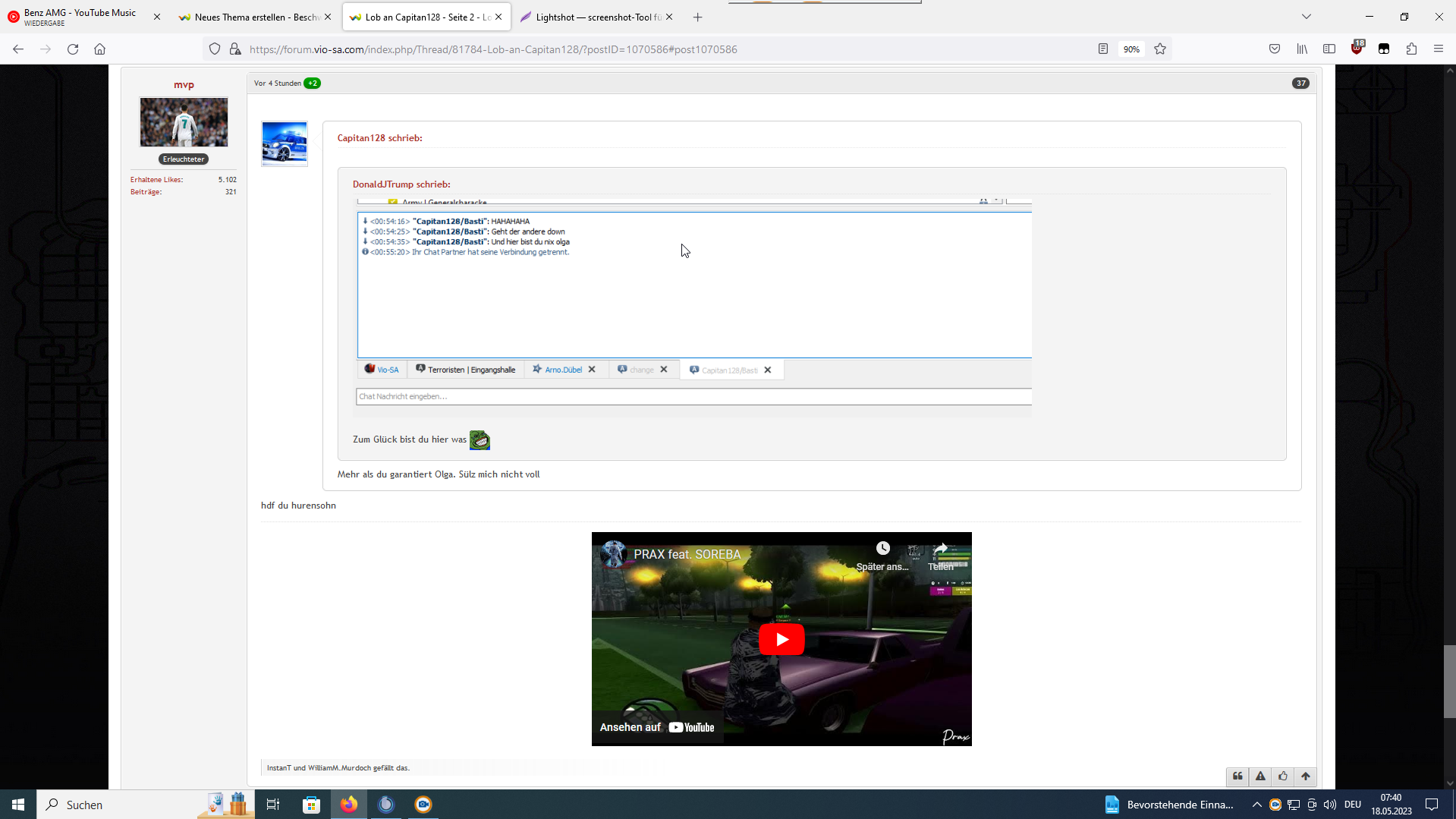The width and height of the screenshot is (1456, 819).
Task: Open Ansehen auf YouTube link
Action: (x=657, y=727)
